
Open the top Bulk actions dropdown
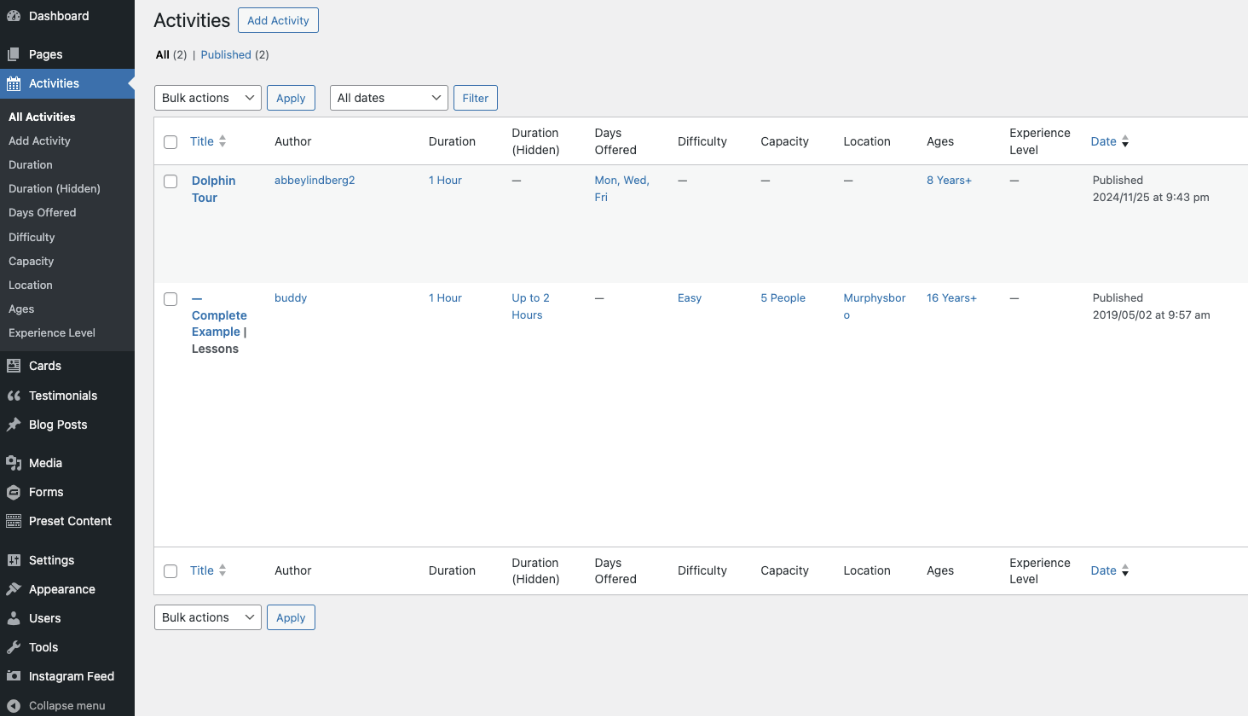click(x=208, y=98)
